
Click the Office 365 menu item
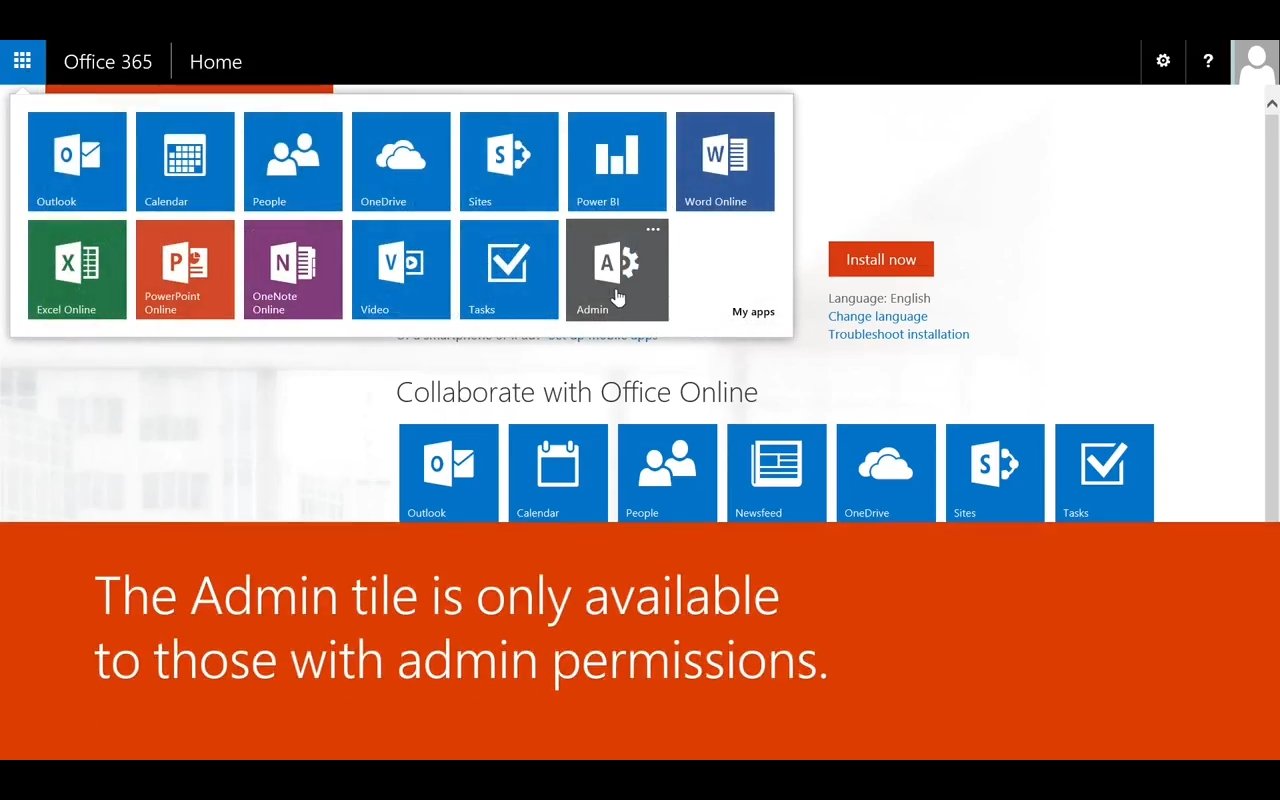point(108,61)
